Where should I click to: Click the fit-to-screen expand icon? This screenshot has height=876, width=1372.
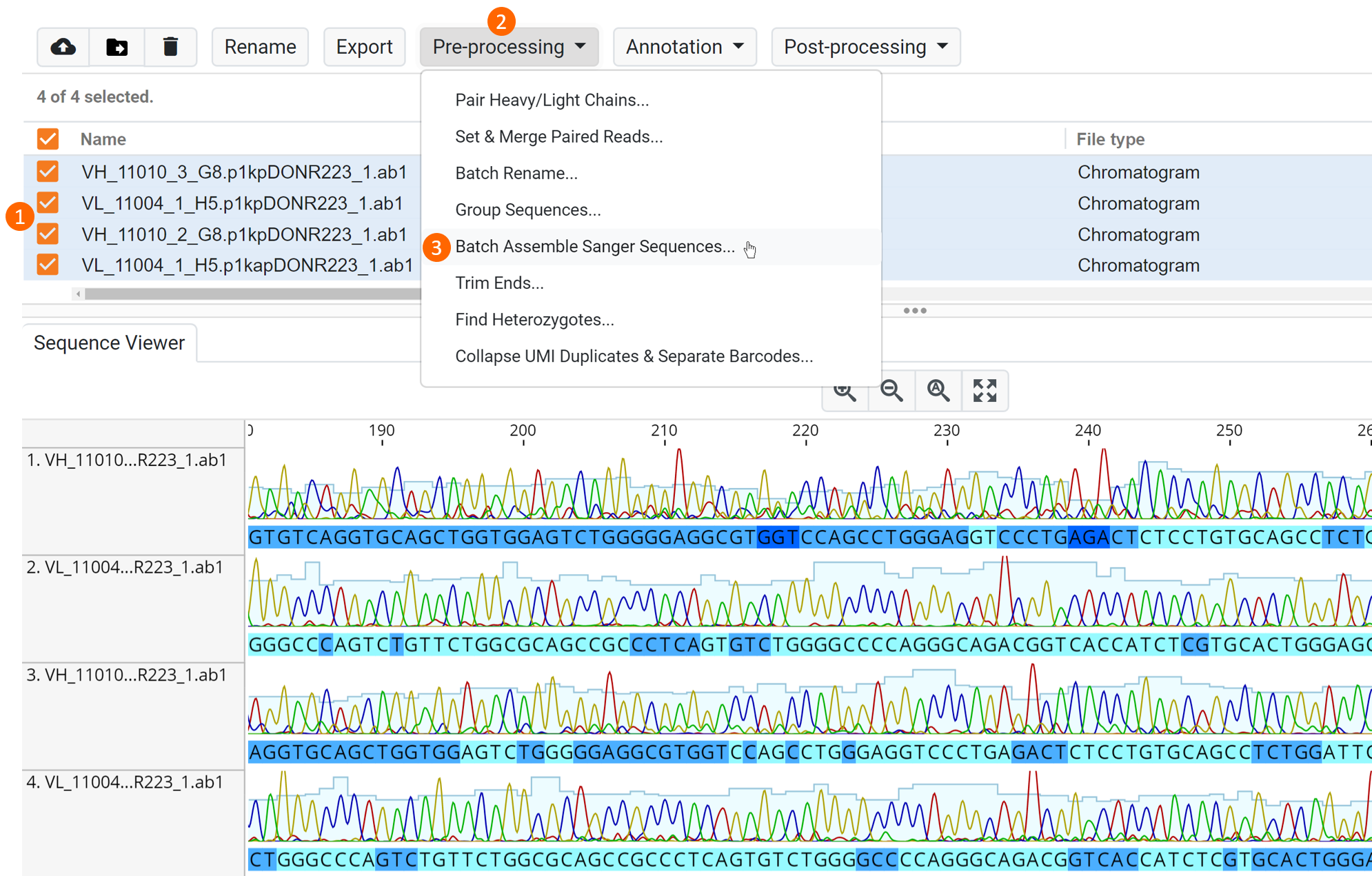point(985,391)
